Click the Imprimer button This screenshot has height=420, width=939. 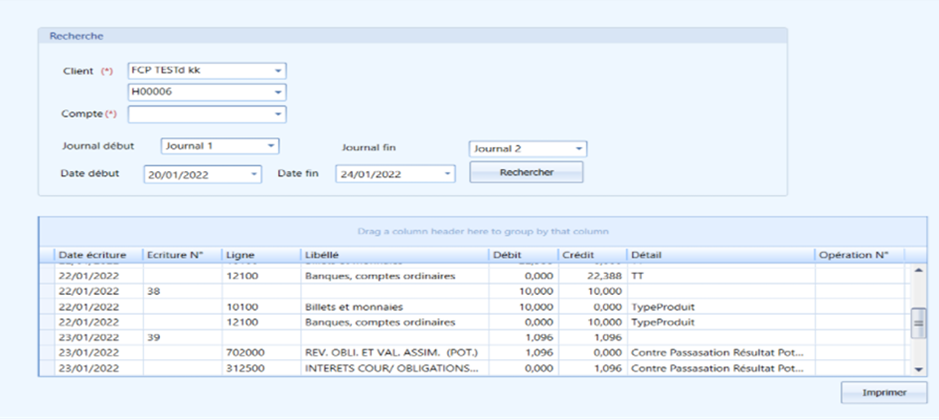pyautogui.click(x=884, y=393)
